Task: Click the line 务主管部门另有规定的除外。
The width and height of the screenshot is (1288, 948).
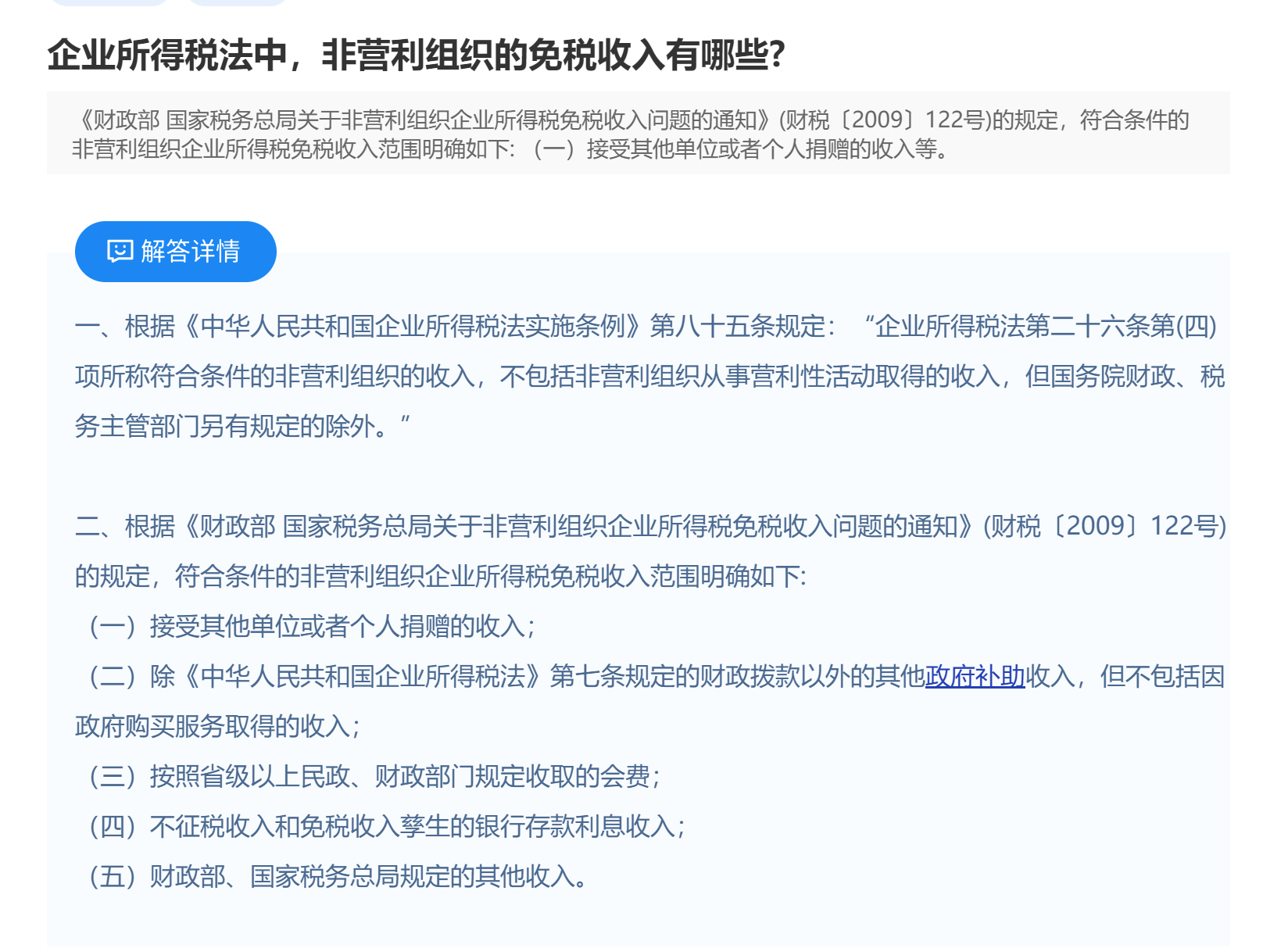Action: (243, 427)
